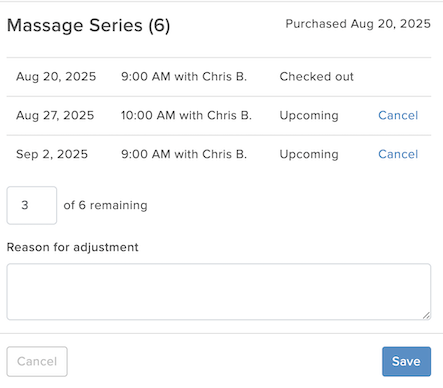Click the Checked out status

316,77
